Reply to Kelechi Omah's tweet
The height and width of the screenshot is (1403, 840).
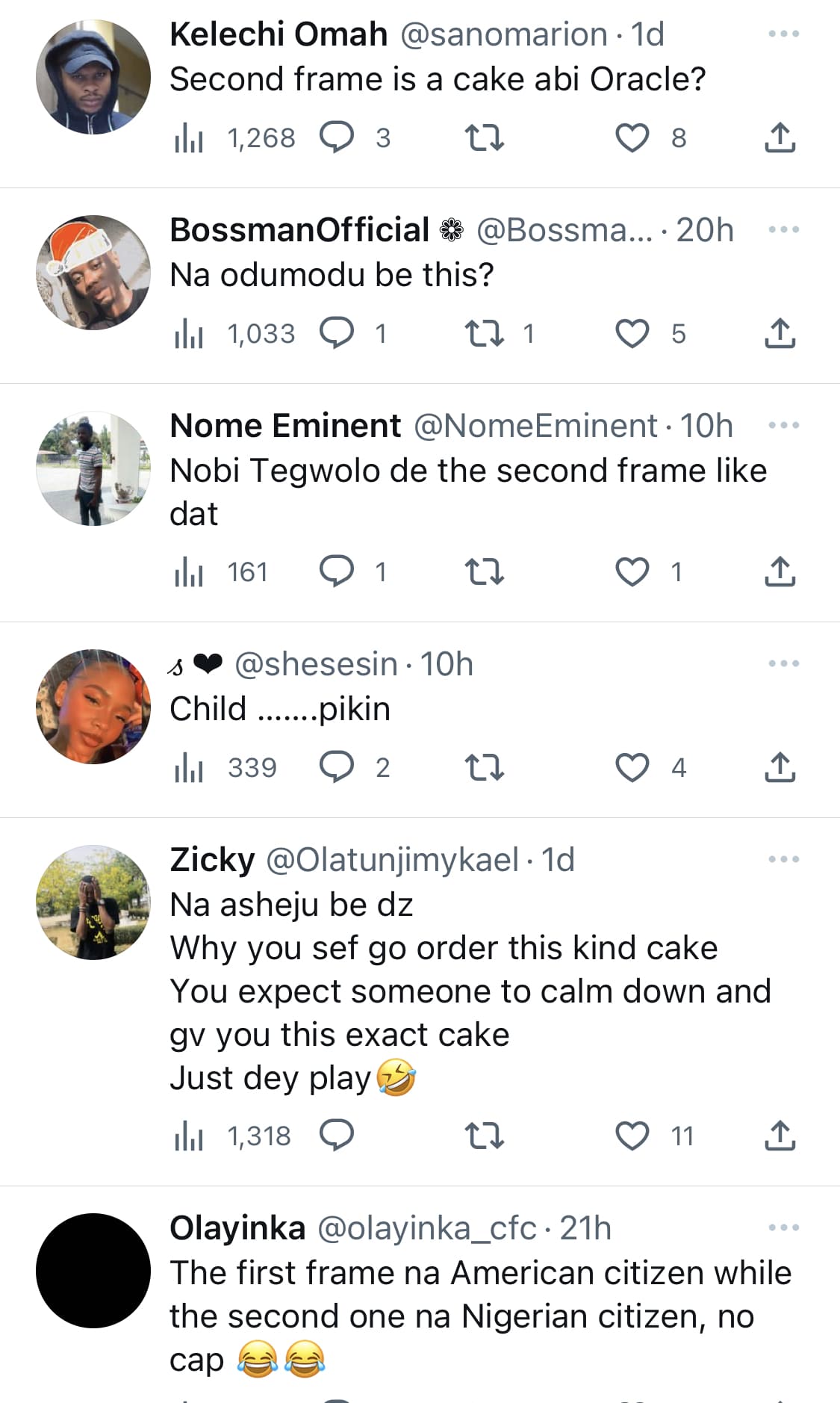pos(337,138)
